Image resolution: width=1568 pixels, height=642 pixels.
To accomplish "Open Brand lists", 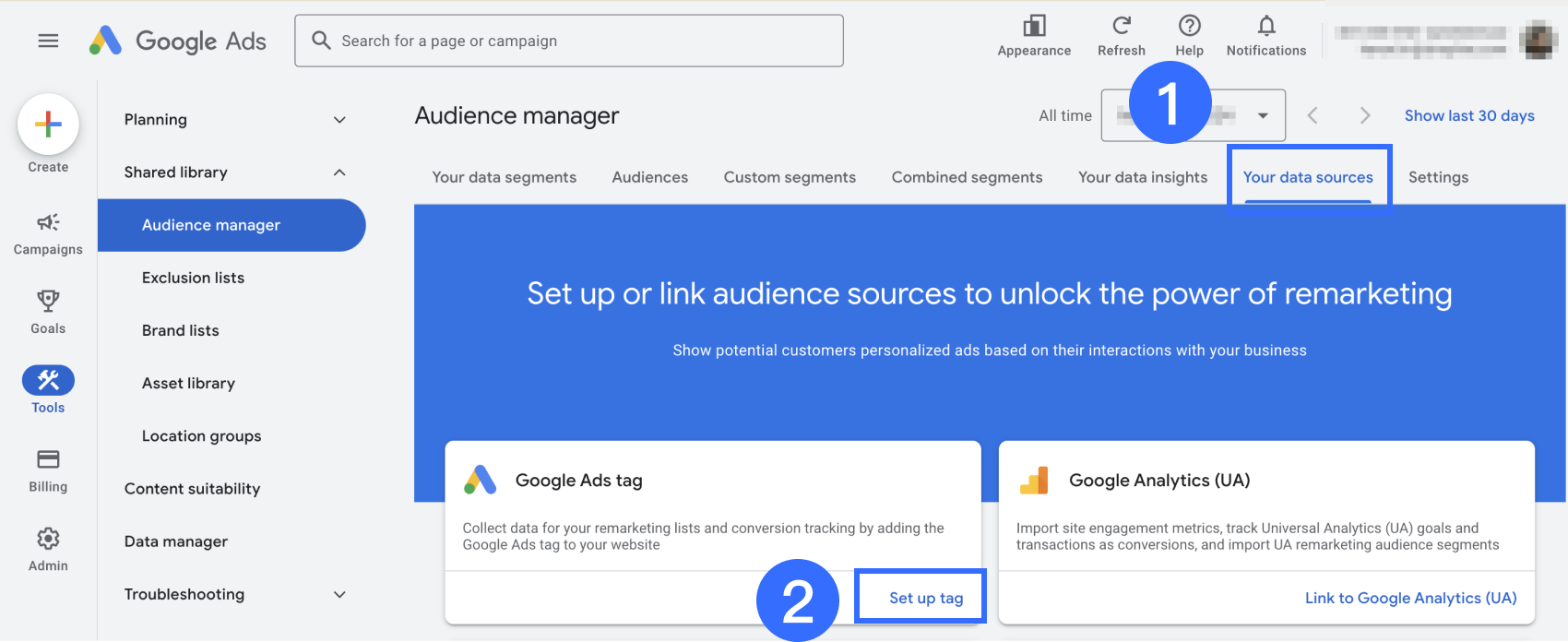I will [x=181, y=330].
